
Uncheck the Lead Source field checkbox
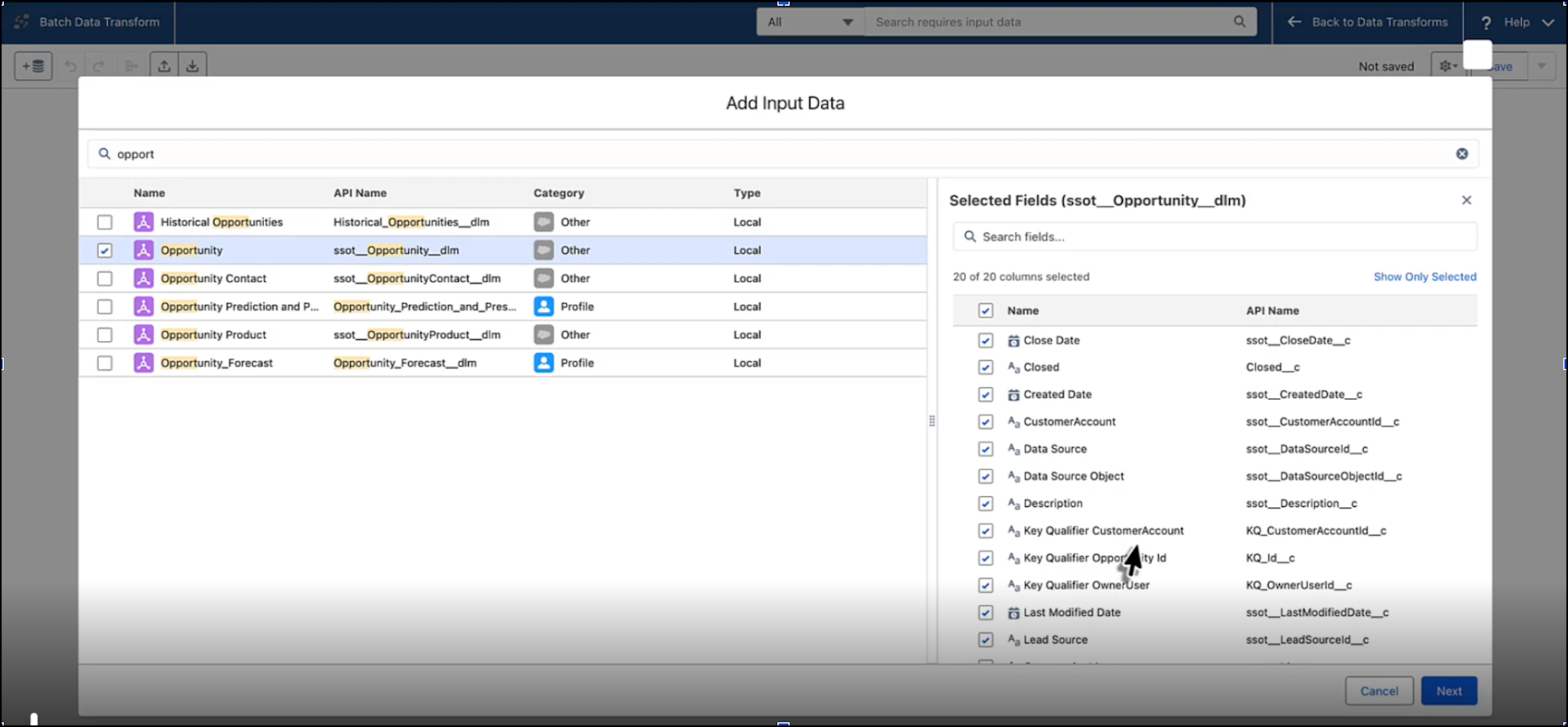986,640
